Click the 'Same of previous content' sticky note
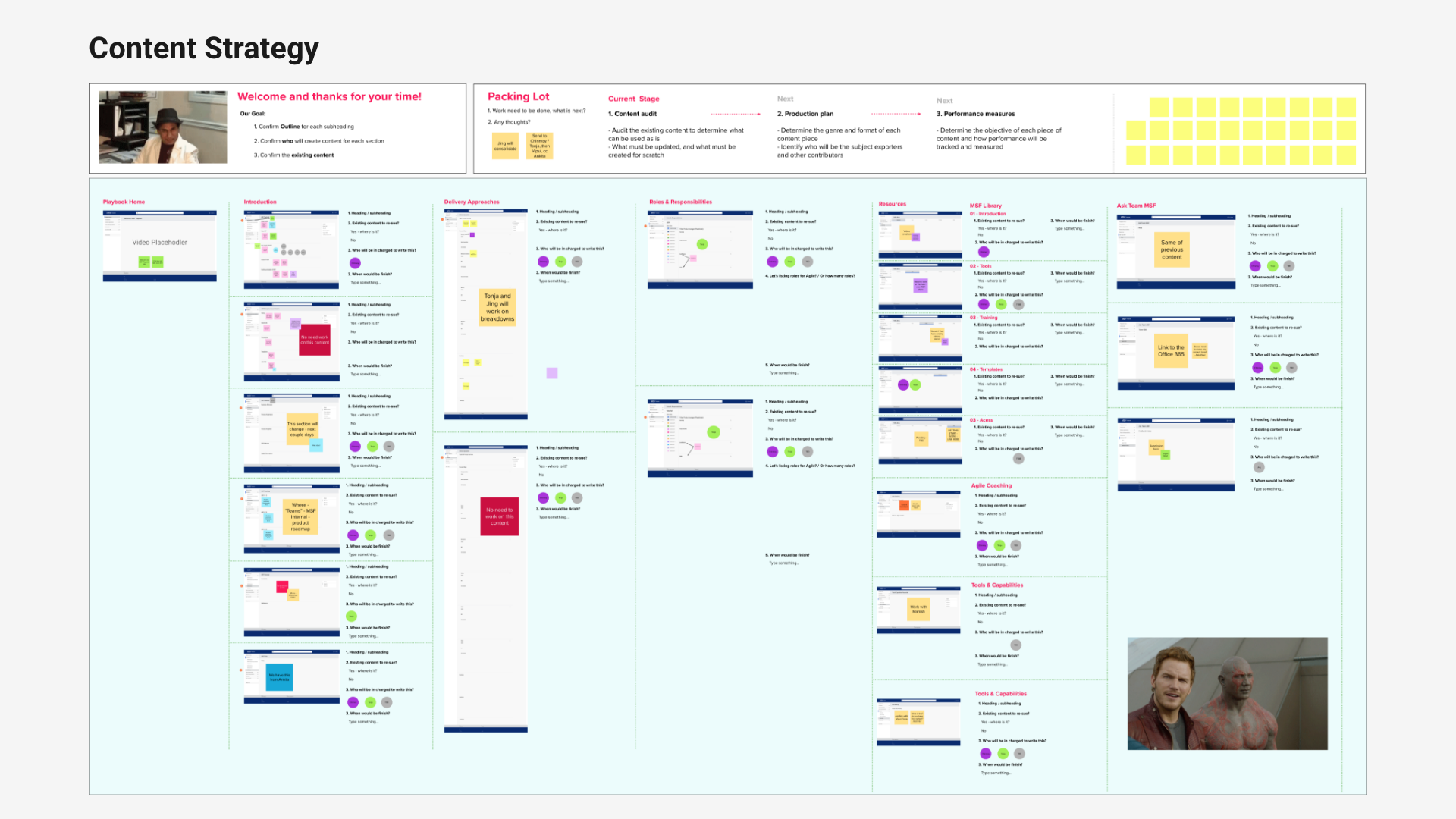Viewport: 1456px width, 819px height. coord(1172,249)
